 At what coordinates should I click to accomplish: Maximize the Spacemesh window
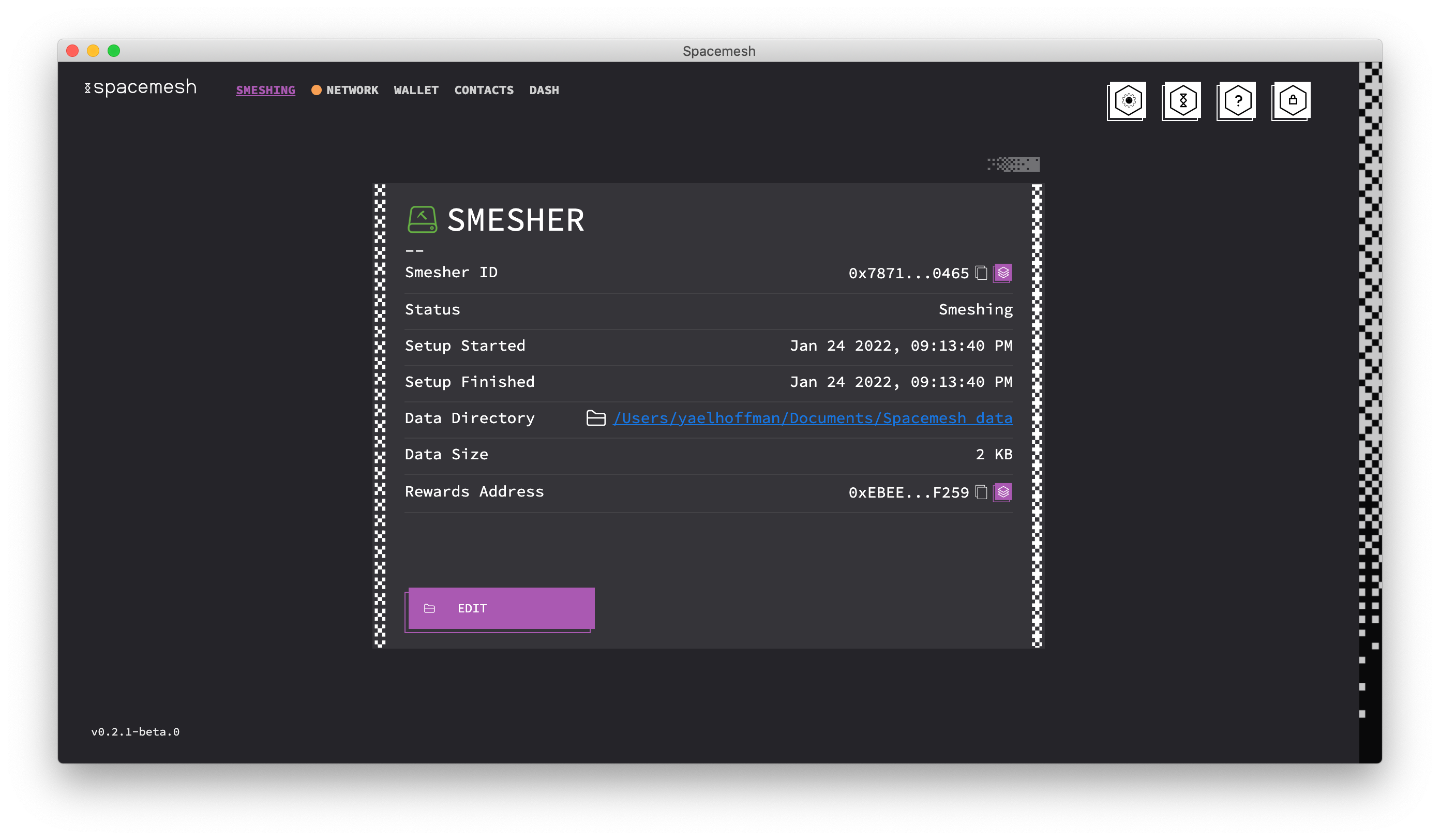click(114, 51)
